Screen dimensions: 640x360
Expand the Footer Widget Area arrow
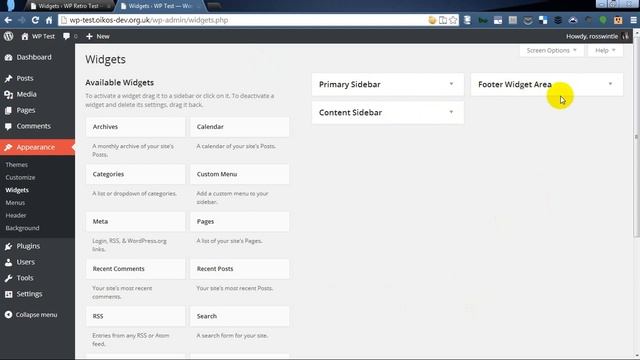tap(610, 84)
